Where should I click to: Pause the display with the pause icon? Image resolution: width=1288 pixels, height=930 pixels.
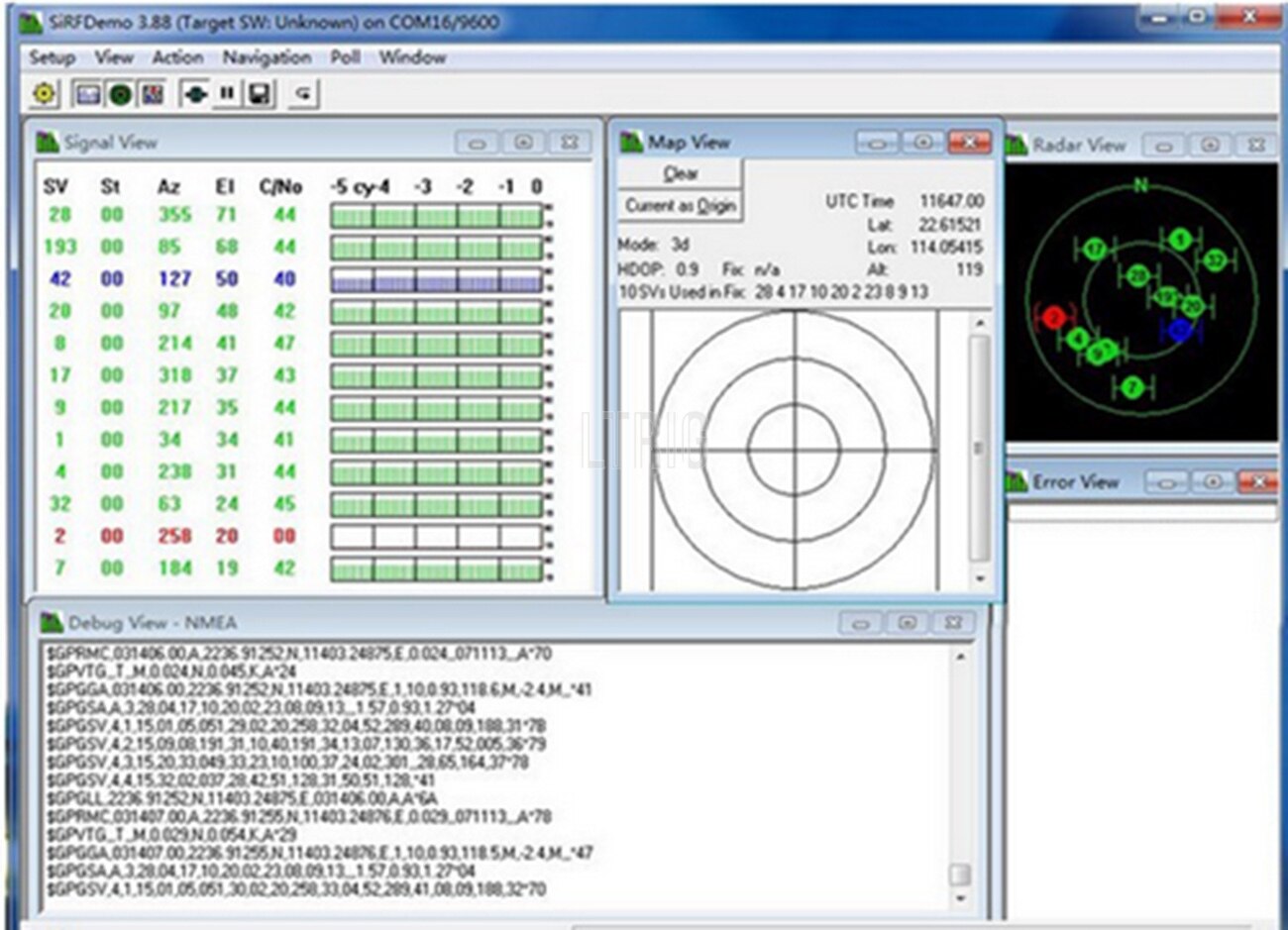[227, 94]
